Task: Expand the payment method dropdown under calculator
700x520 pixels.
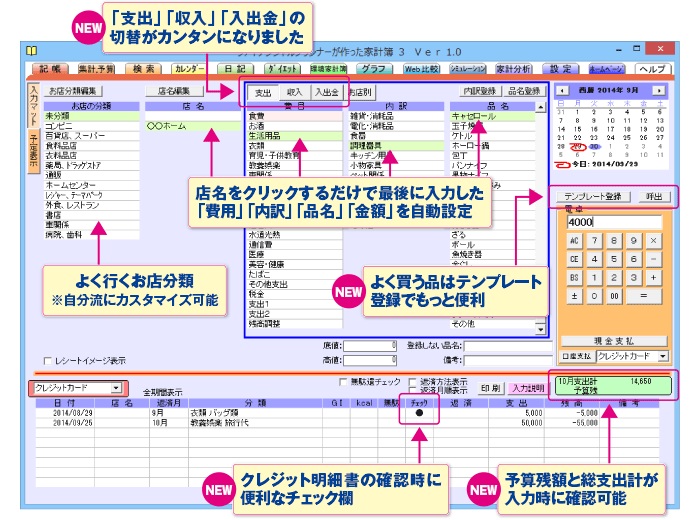Action: point(661,355)
